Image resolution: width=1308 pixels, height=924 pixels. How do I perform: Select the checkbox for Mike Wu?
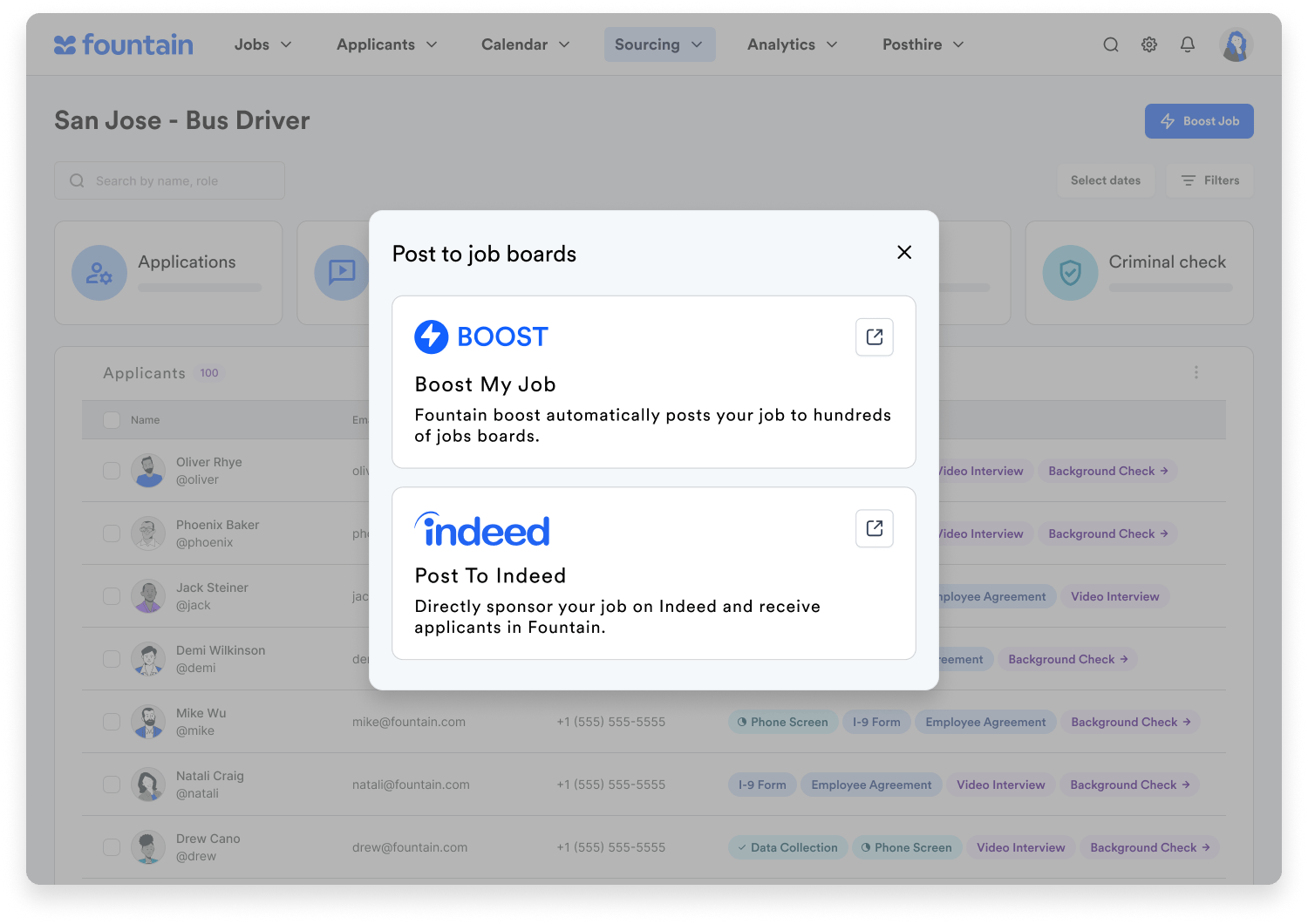tap(112, 722)
